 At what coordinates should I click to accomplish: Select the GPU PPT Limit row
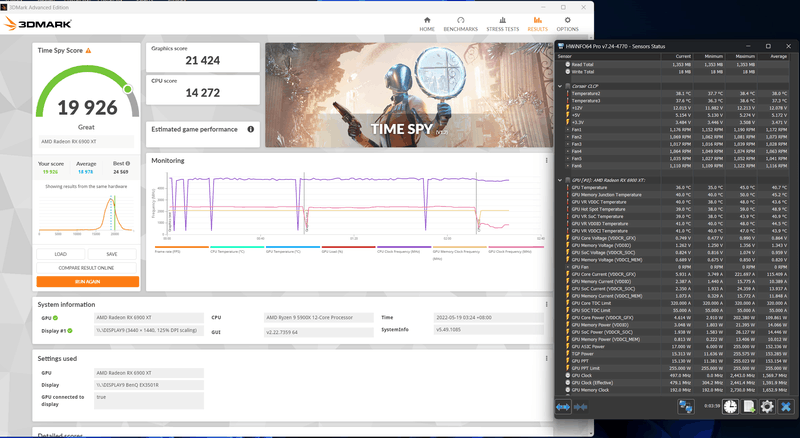(672, 368)
